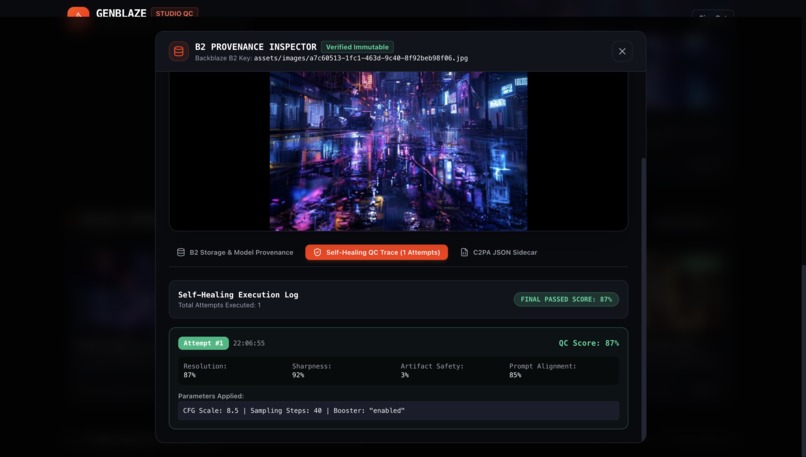Viewport: 806px width, 457px height.
Task: Click the Verified Immutable badge
Action: [357, 47]
